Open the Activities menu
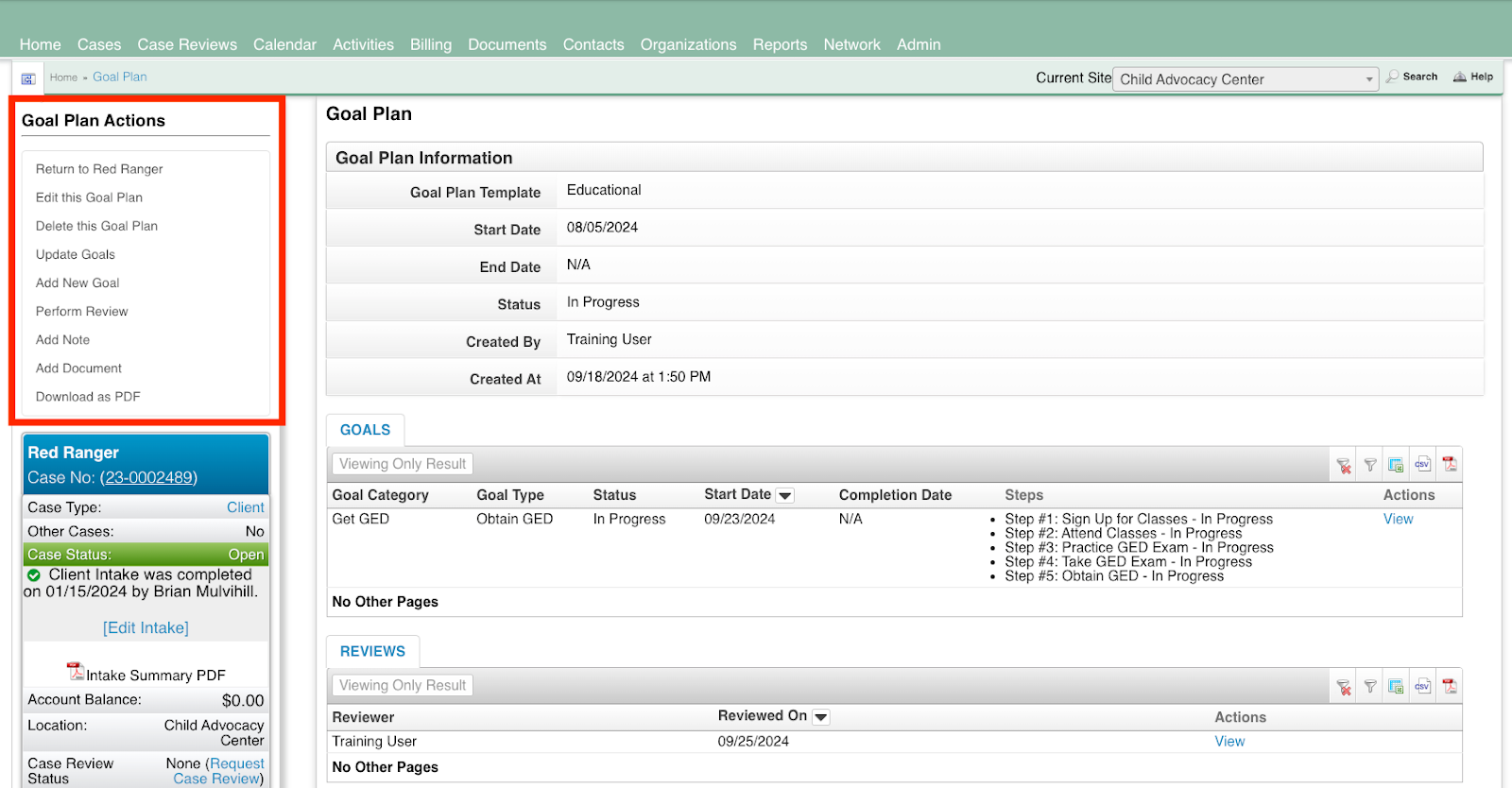 (363, 44)
